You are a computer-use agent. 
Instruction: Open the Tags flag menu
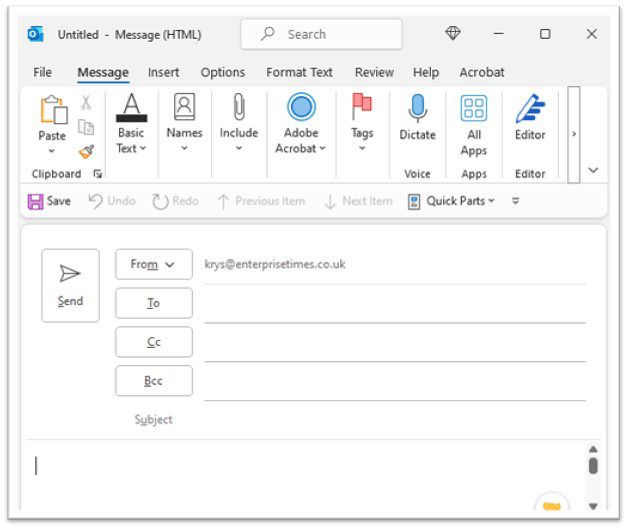[x=362, y=123]
